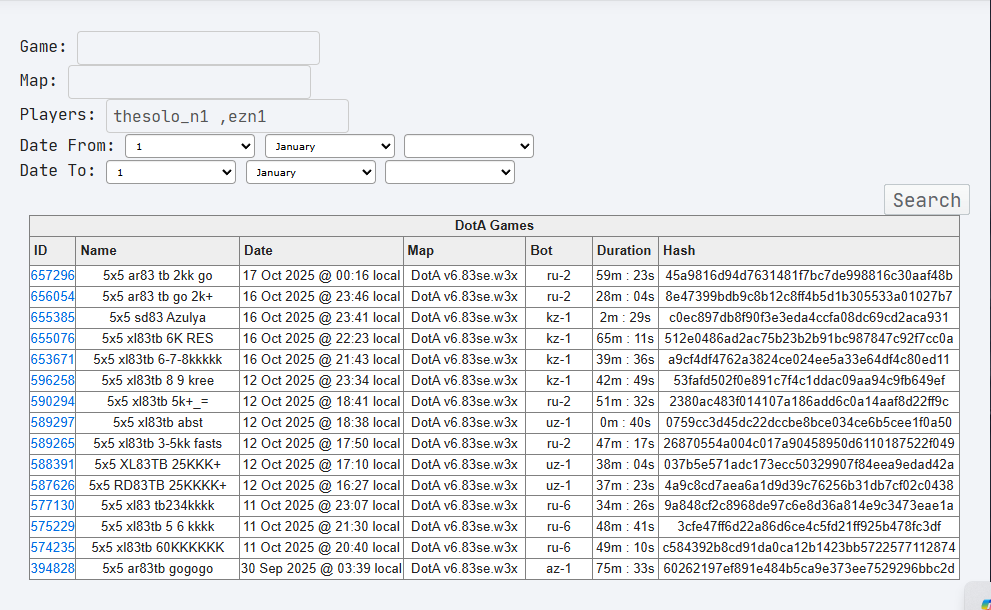Click duration '0m : 40s'
The image size is (991, 610).
coord(625,422)
